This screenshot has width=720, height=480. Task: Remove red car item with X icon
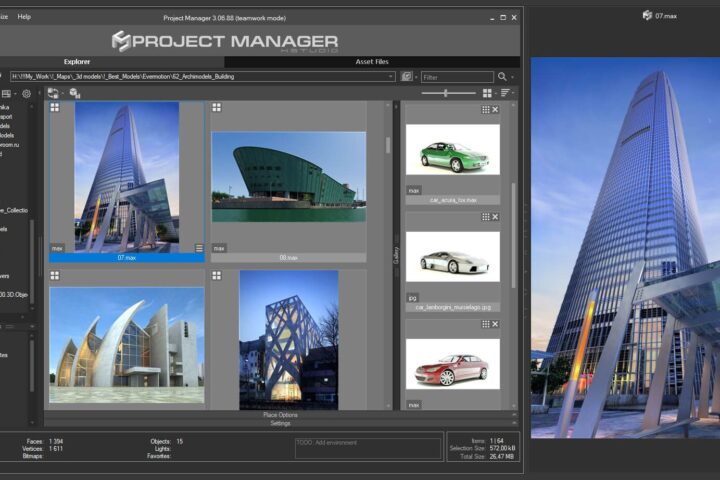tap(495, 324)
